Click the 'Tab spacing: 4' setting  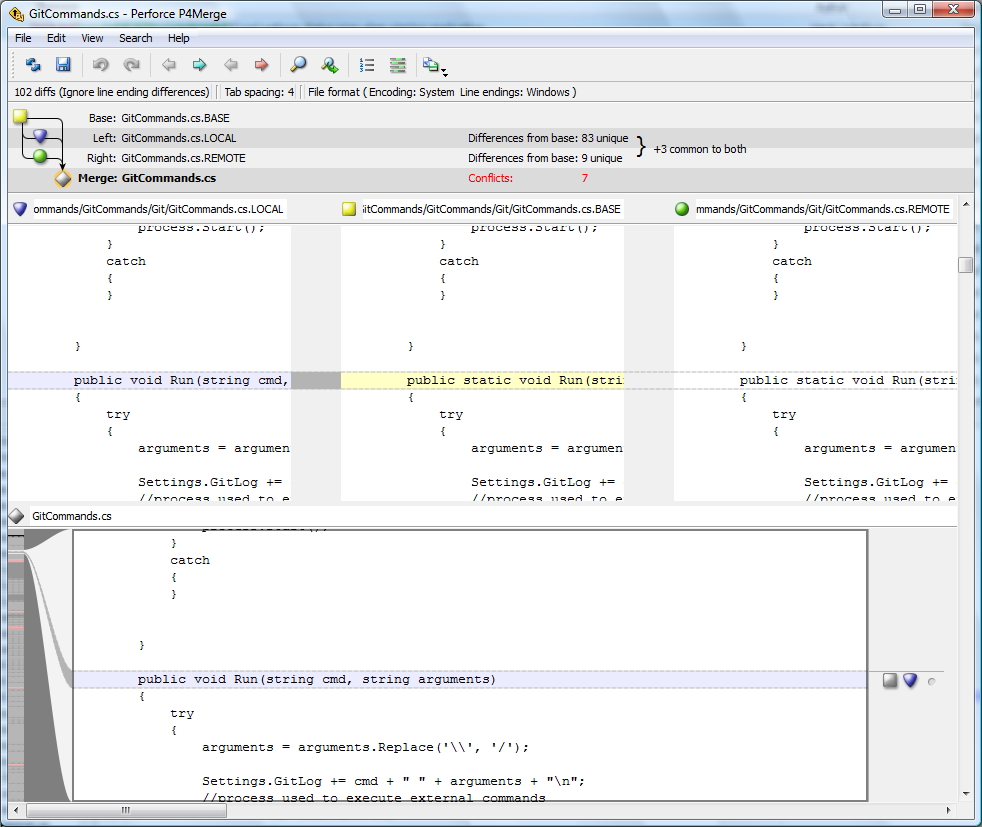coord(259,92)
